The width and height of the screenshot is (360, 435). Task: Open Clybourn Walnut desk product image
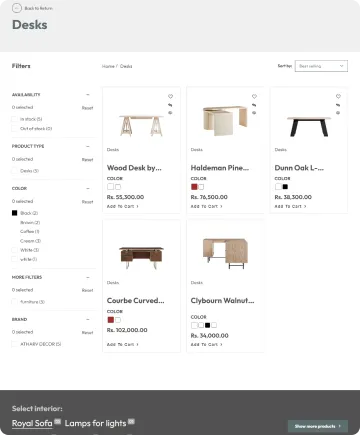(225, 253)
